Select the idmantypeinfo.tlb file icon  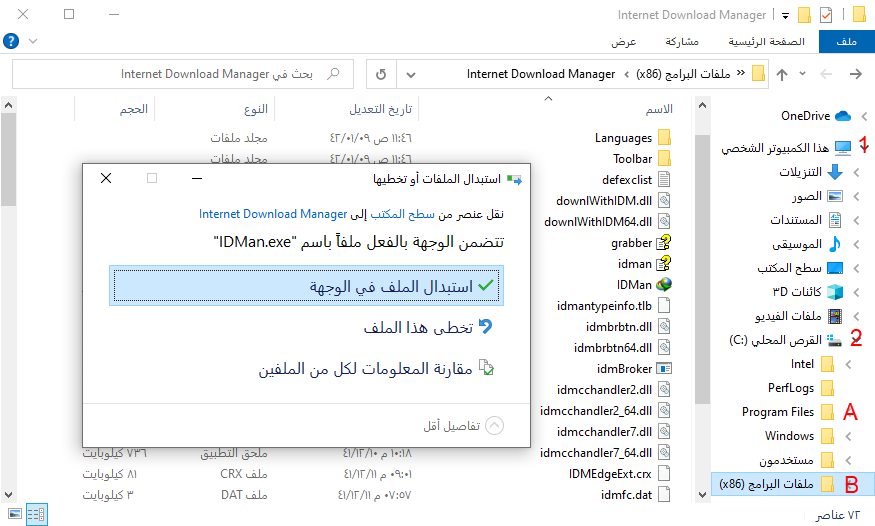pyautogui.click(x=664, y=306)
